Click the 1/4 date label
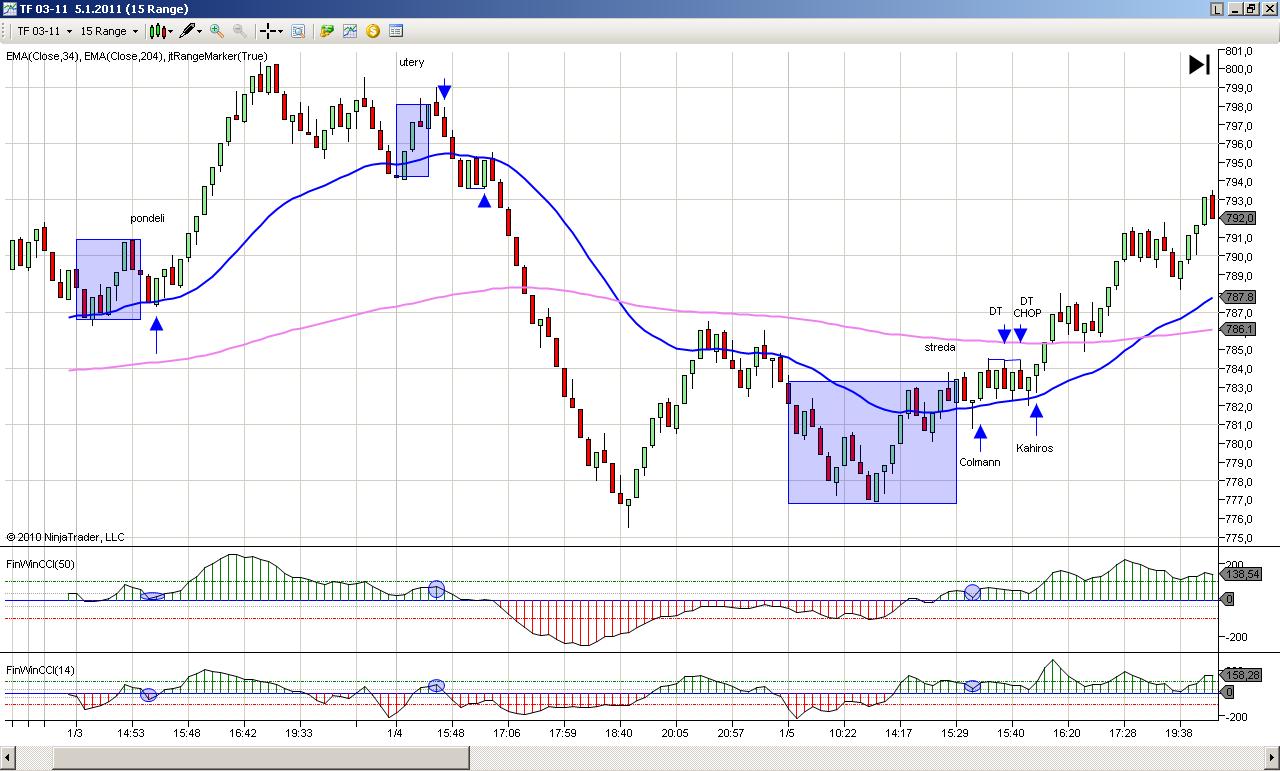 (395, 733)
